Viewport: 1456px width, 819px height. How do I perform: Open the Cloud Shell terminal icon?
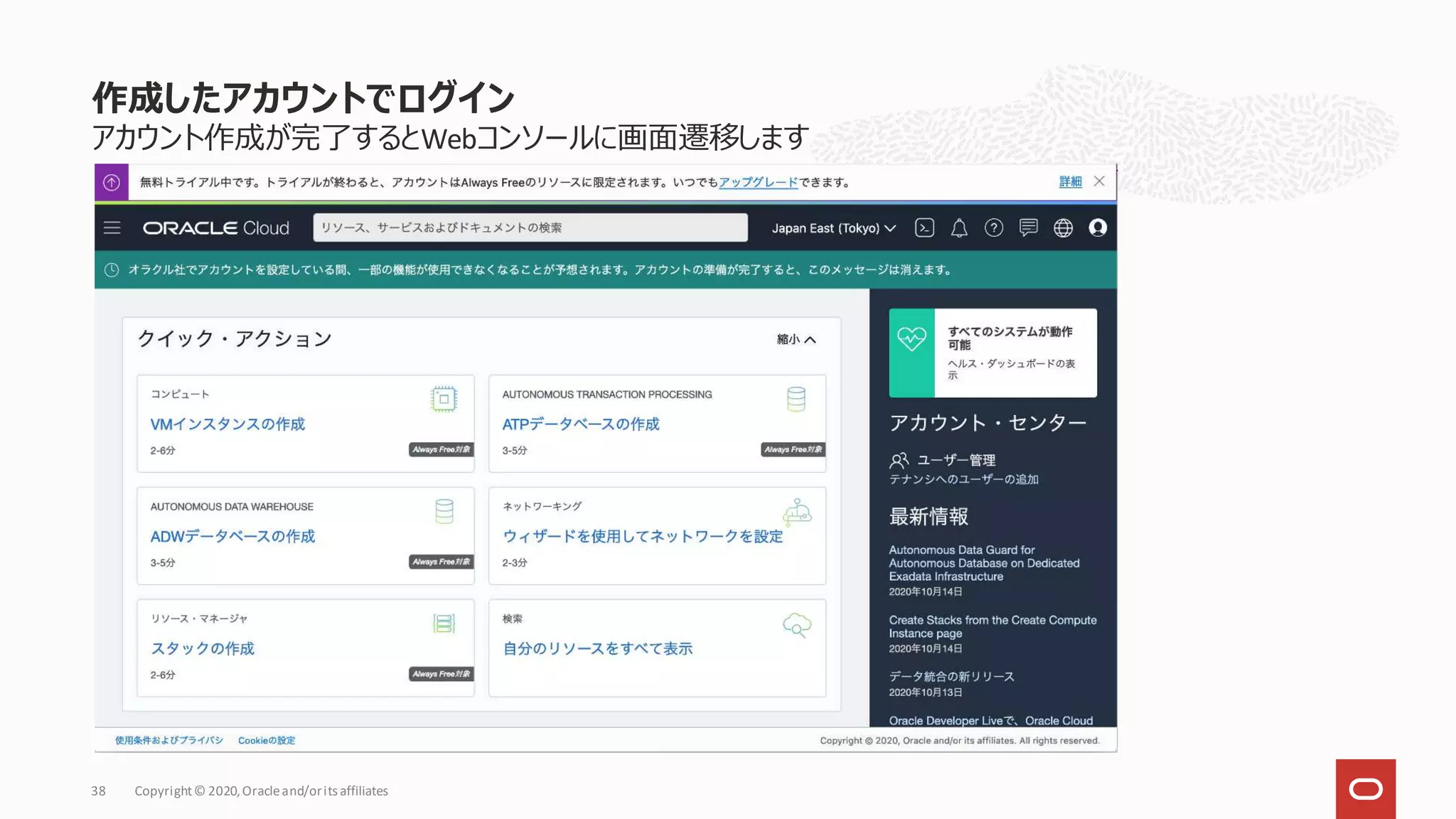point(924,227)
